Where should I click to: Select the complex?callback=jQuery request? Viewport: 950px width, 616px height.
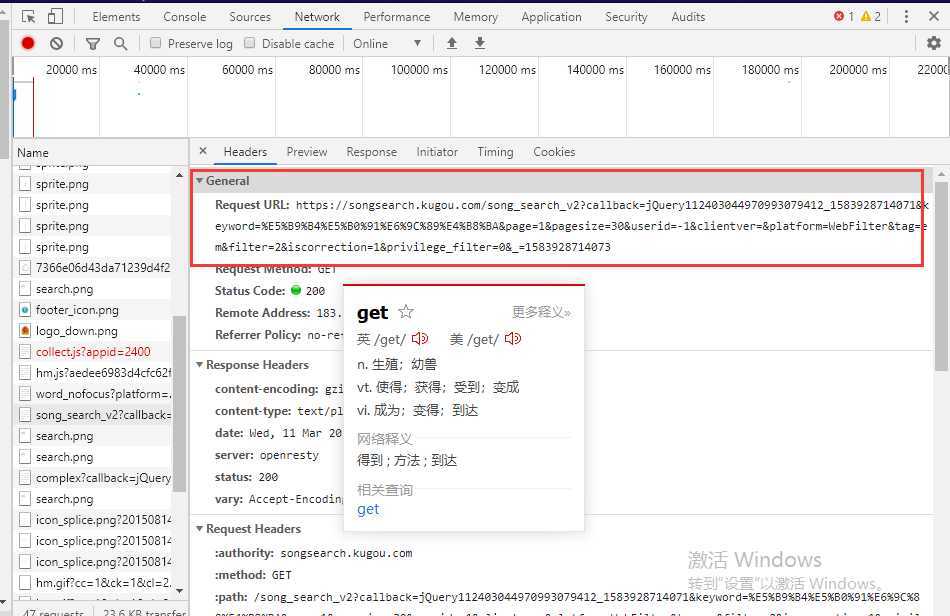tap(94, 478)
